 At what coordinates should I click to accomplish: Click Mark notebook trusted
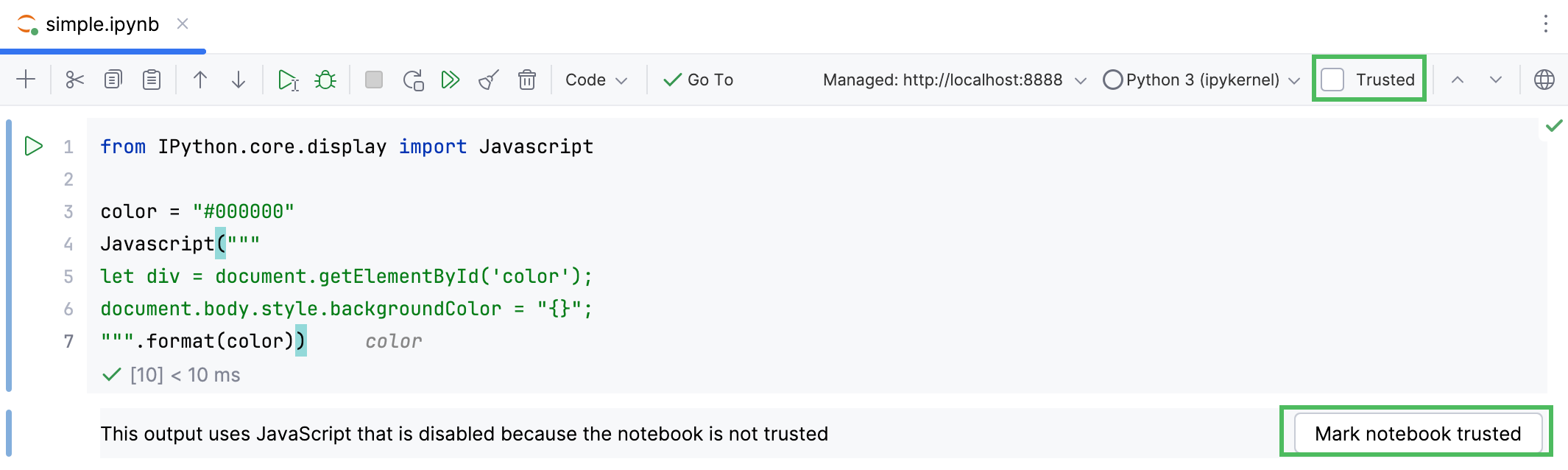[1417, 433]
